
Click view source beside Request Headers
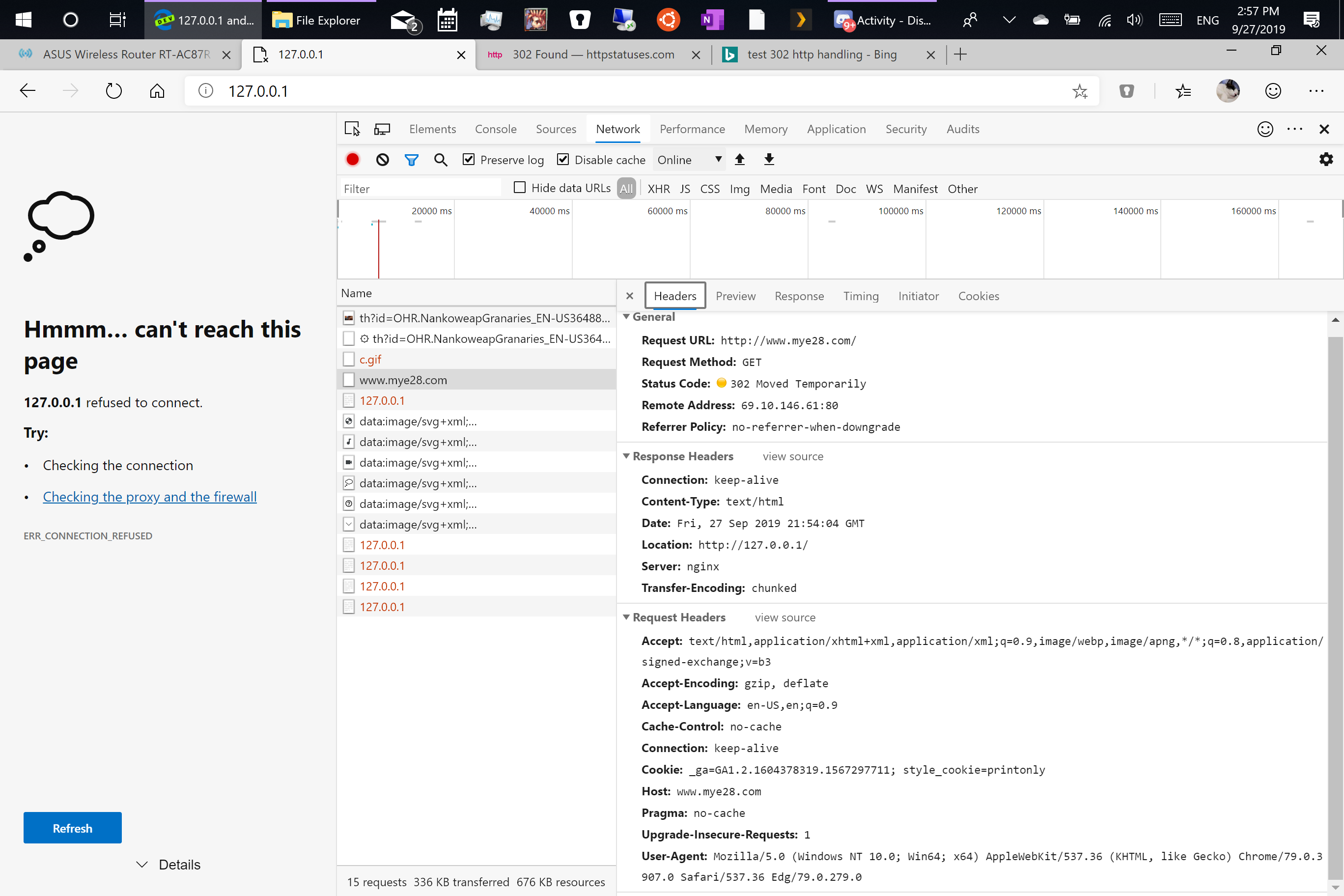784,617
